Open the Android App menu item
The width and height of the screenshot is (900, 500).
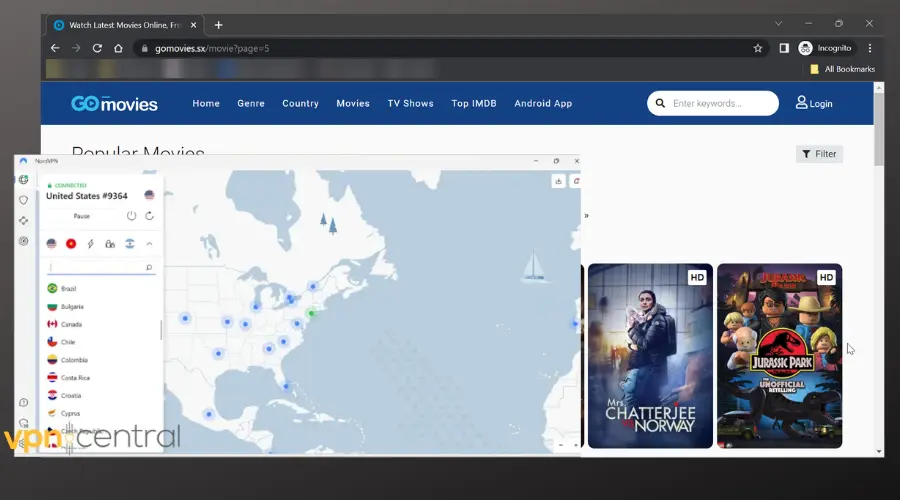point(543,103)
